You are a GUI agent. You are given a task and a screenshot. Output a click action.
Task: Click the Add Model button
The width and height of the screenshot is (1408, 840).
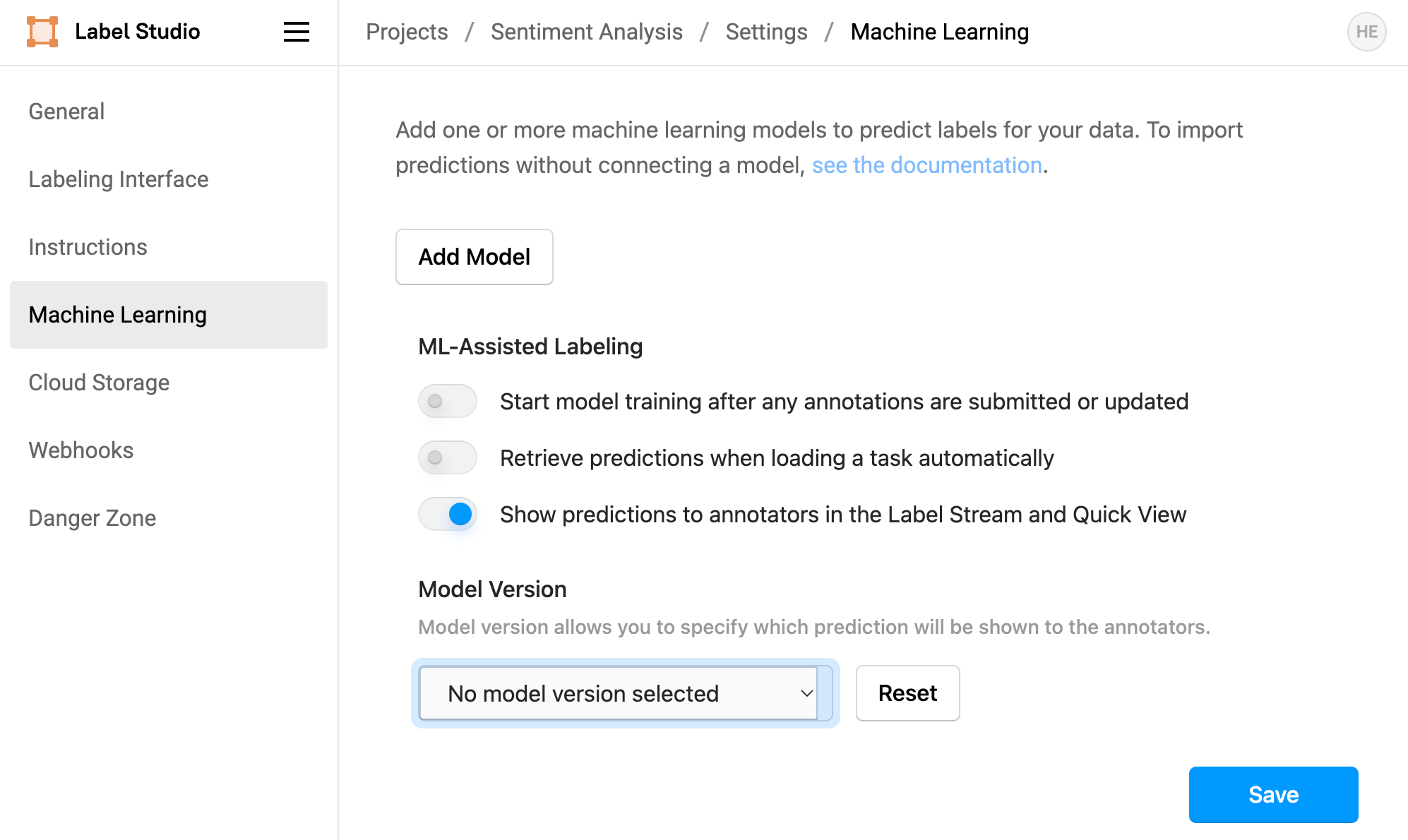pos(475,257)
